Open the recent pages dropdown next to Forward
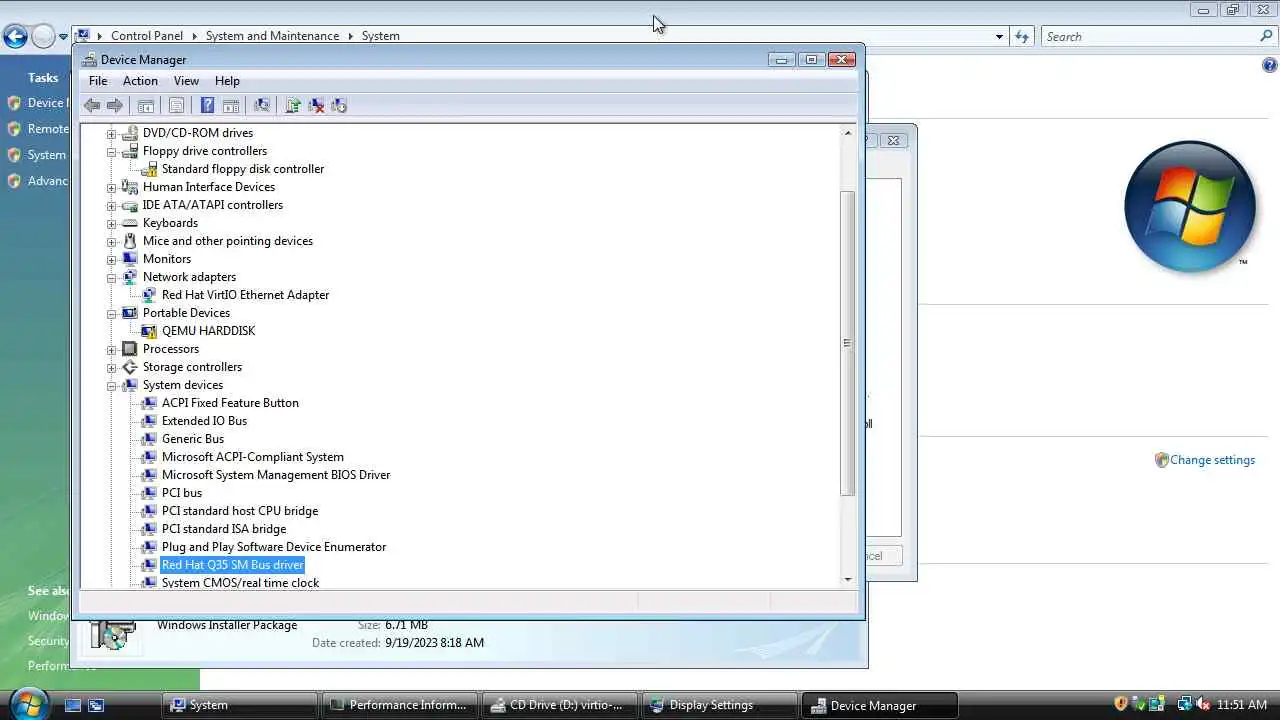This screenshot has width=1280, height=720. (63, 37)
